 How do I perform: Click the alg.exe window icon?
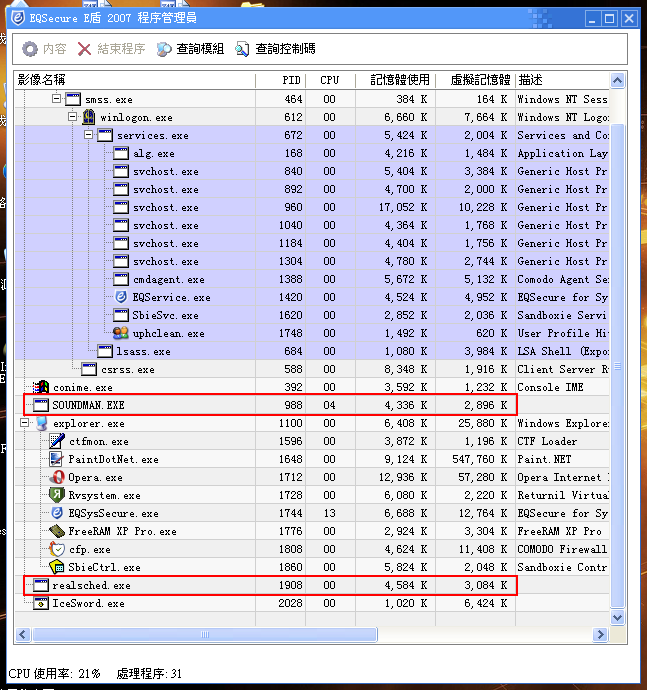121,153
